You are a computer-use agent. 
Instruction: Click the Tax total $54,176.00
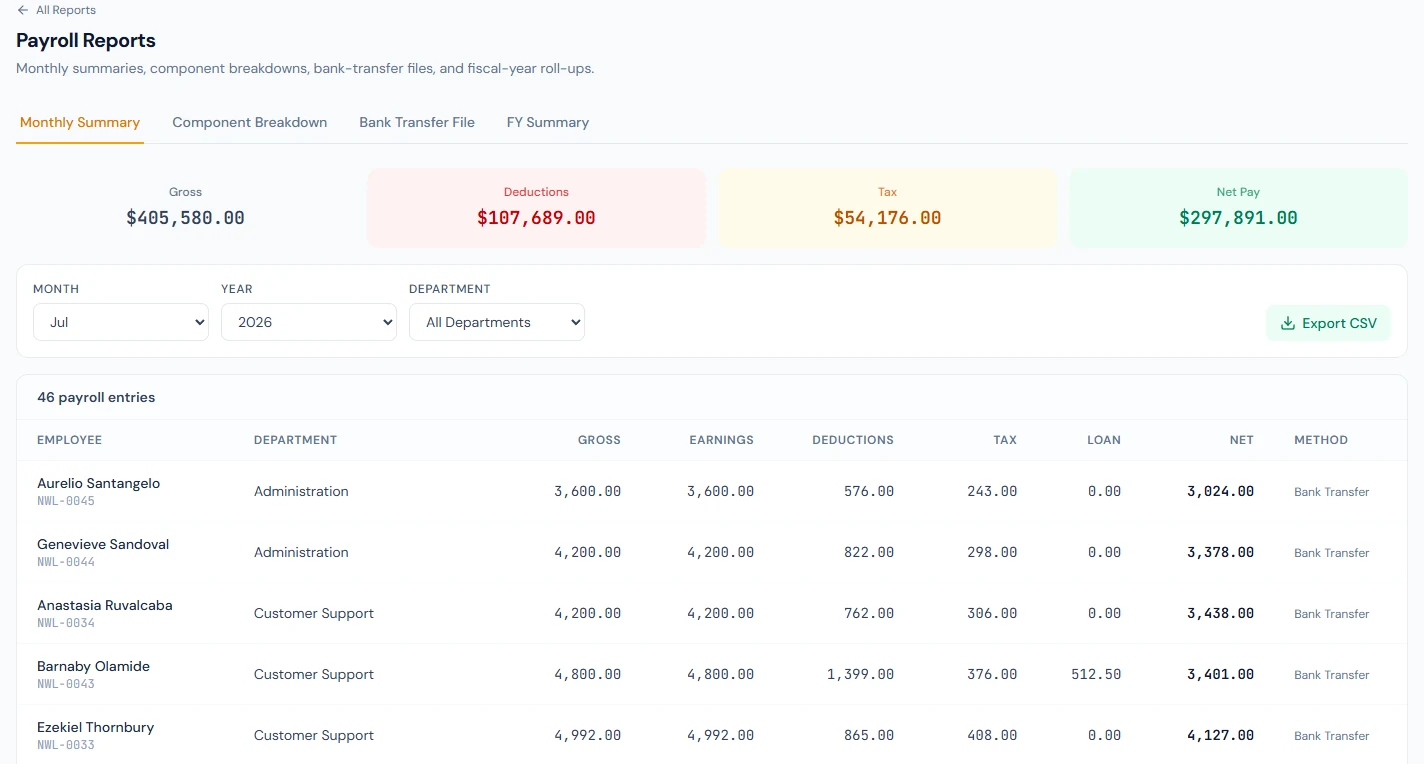coord(888,218)
